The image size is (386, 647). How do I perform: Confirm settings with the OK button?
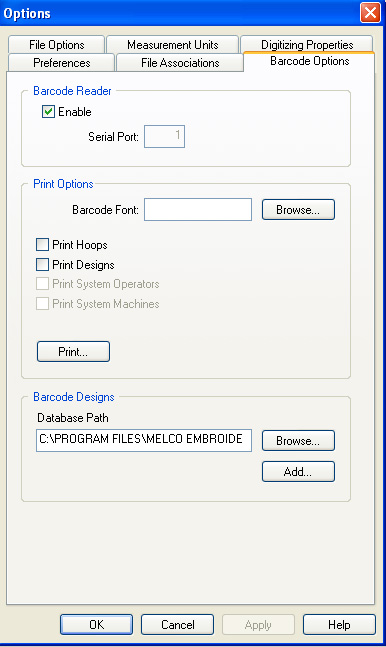coord(97,625)
